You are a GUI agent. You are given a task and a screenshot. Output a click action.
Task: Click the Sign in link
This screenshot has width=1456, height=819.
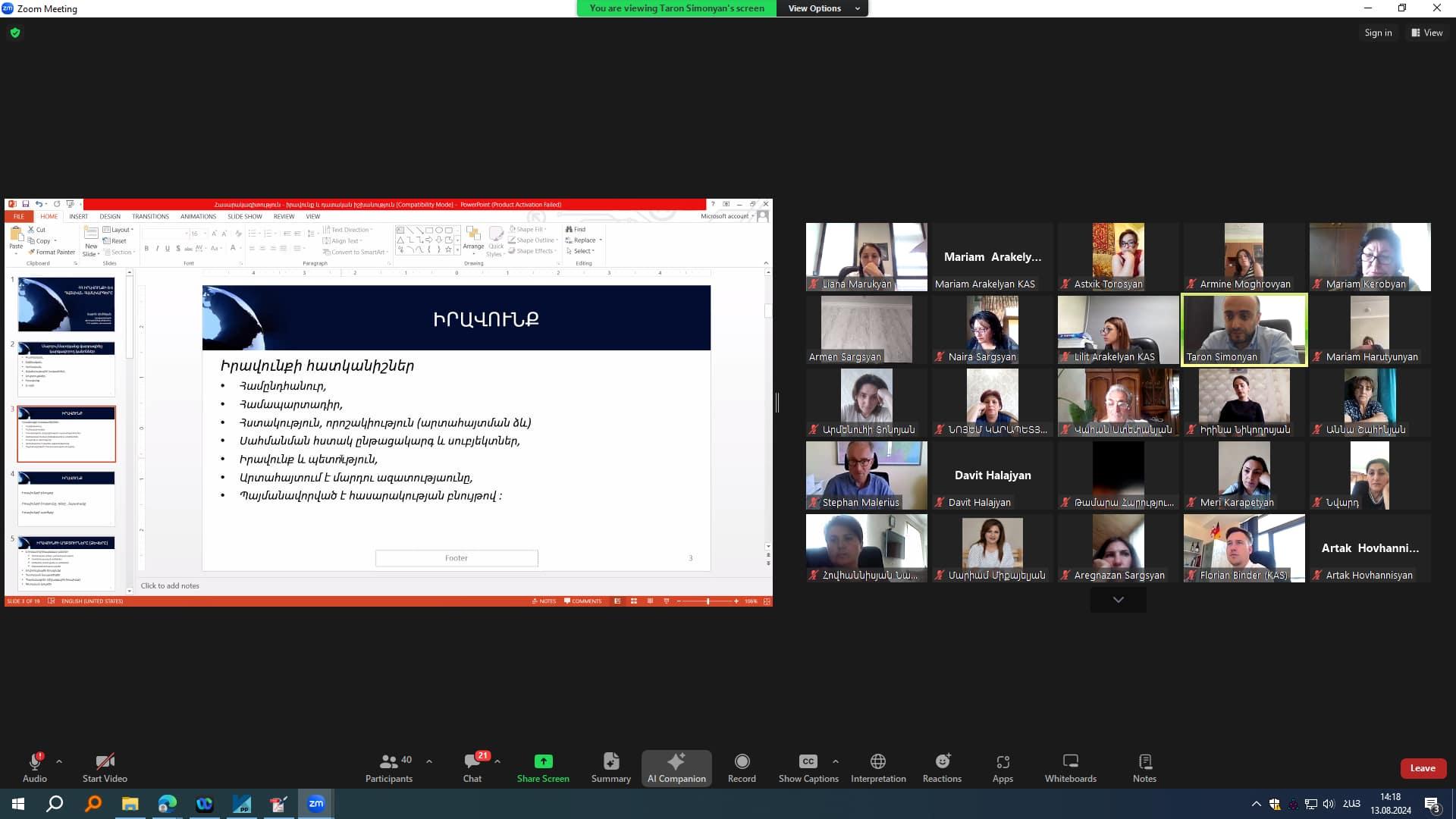[1378, 33]
